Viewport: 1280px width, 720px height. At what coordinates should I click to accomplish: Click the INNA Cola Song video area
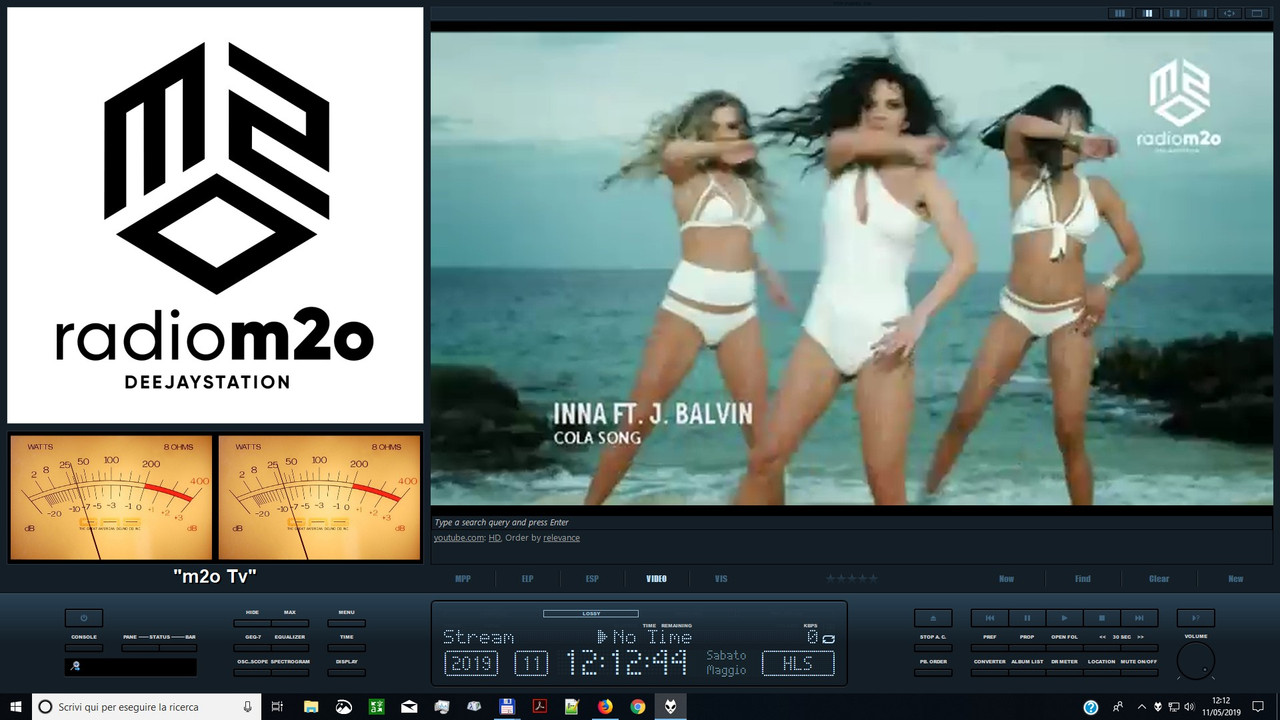click(852, 268)
